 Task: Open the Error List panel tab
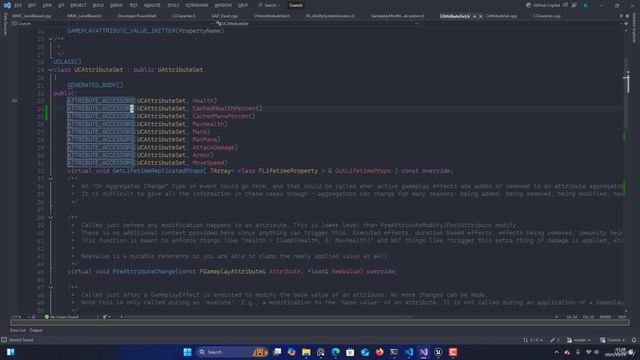pos(18,330)
